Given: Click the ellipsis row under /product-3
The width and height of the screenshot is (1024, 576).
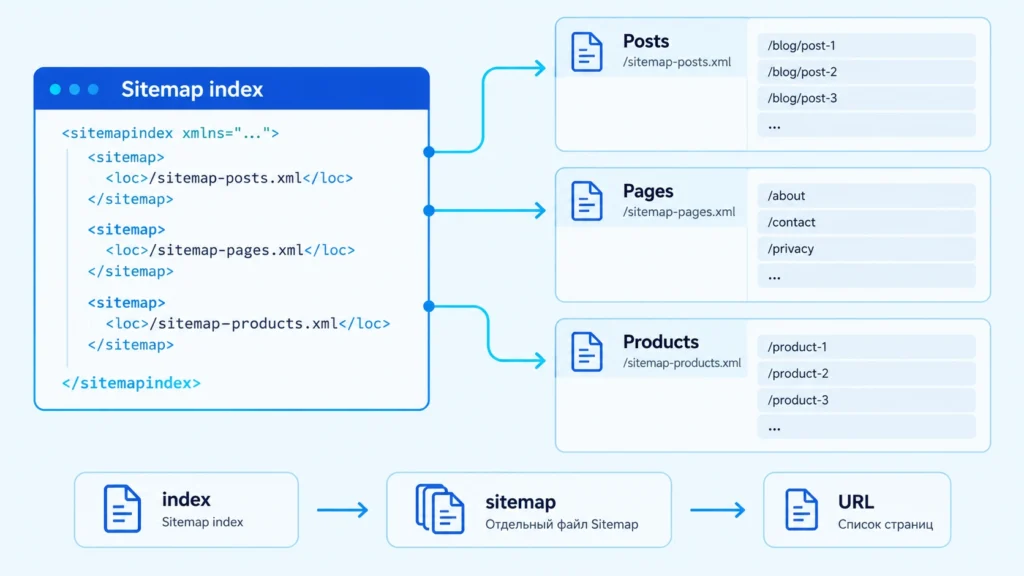Looking at the screenshot, I should (x=866, y=427).
